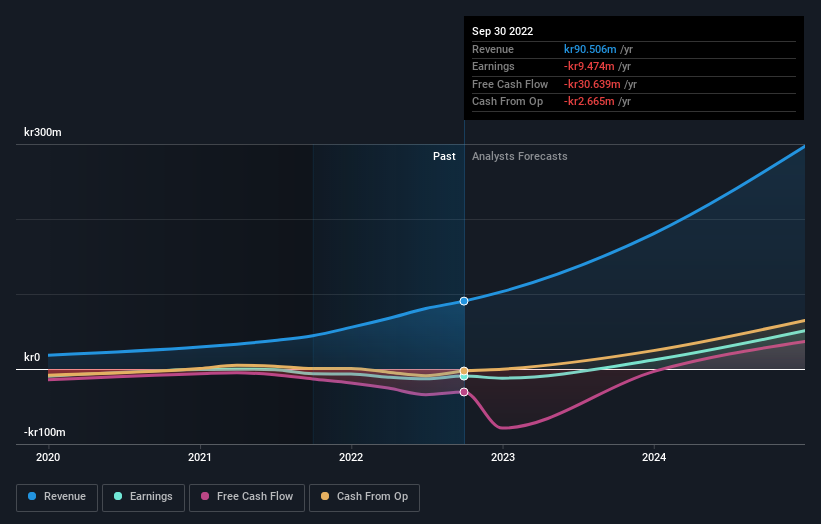Click the -kr100m y-axis label
Screen dimensions: 821x524
click(45, 432)
